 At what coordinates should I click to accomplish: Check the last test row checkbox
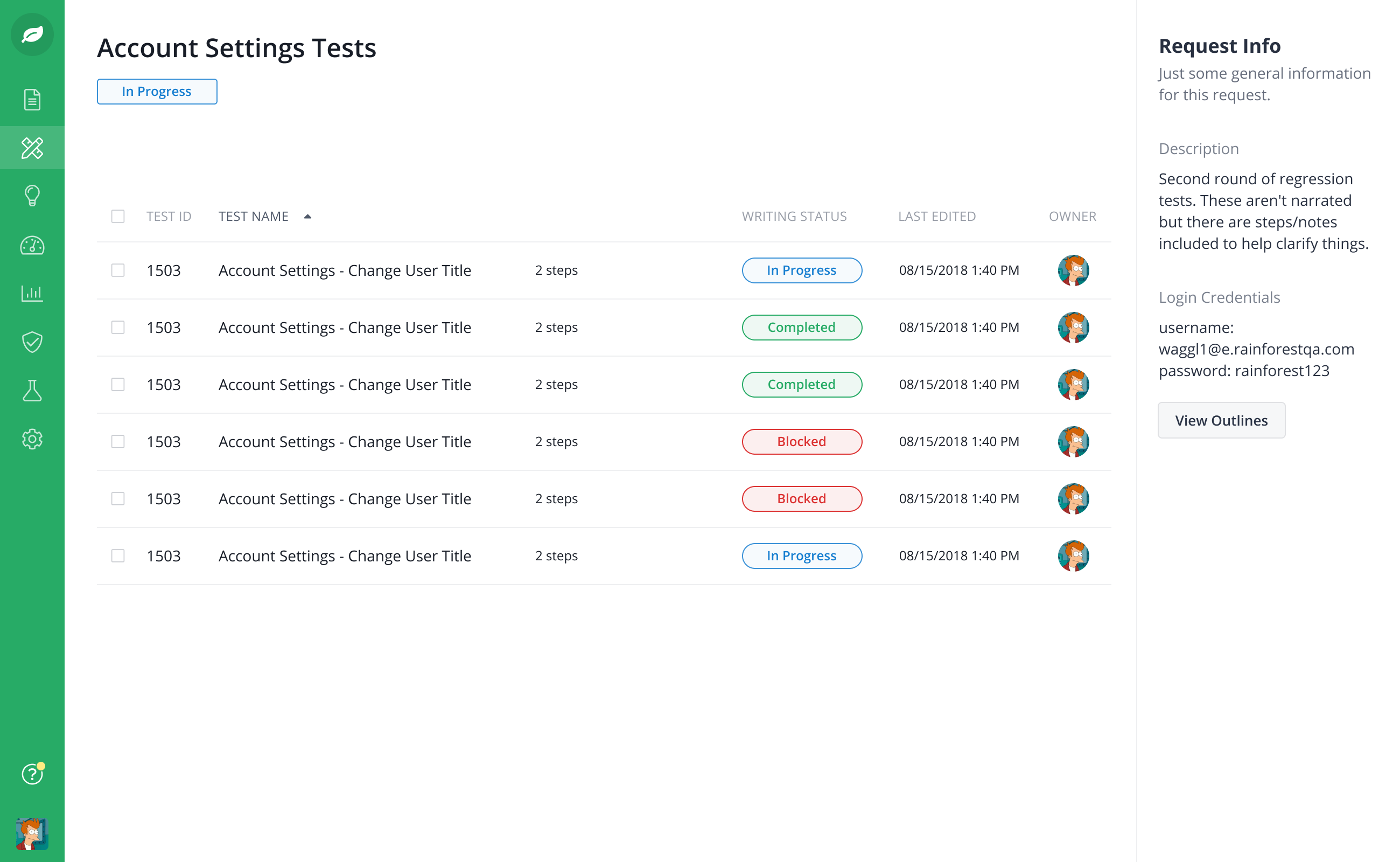(118, 556)
